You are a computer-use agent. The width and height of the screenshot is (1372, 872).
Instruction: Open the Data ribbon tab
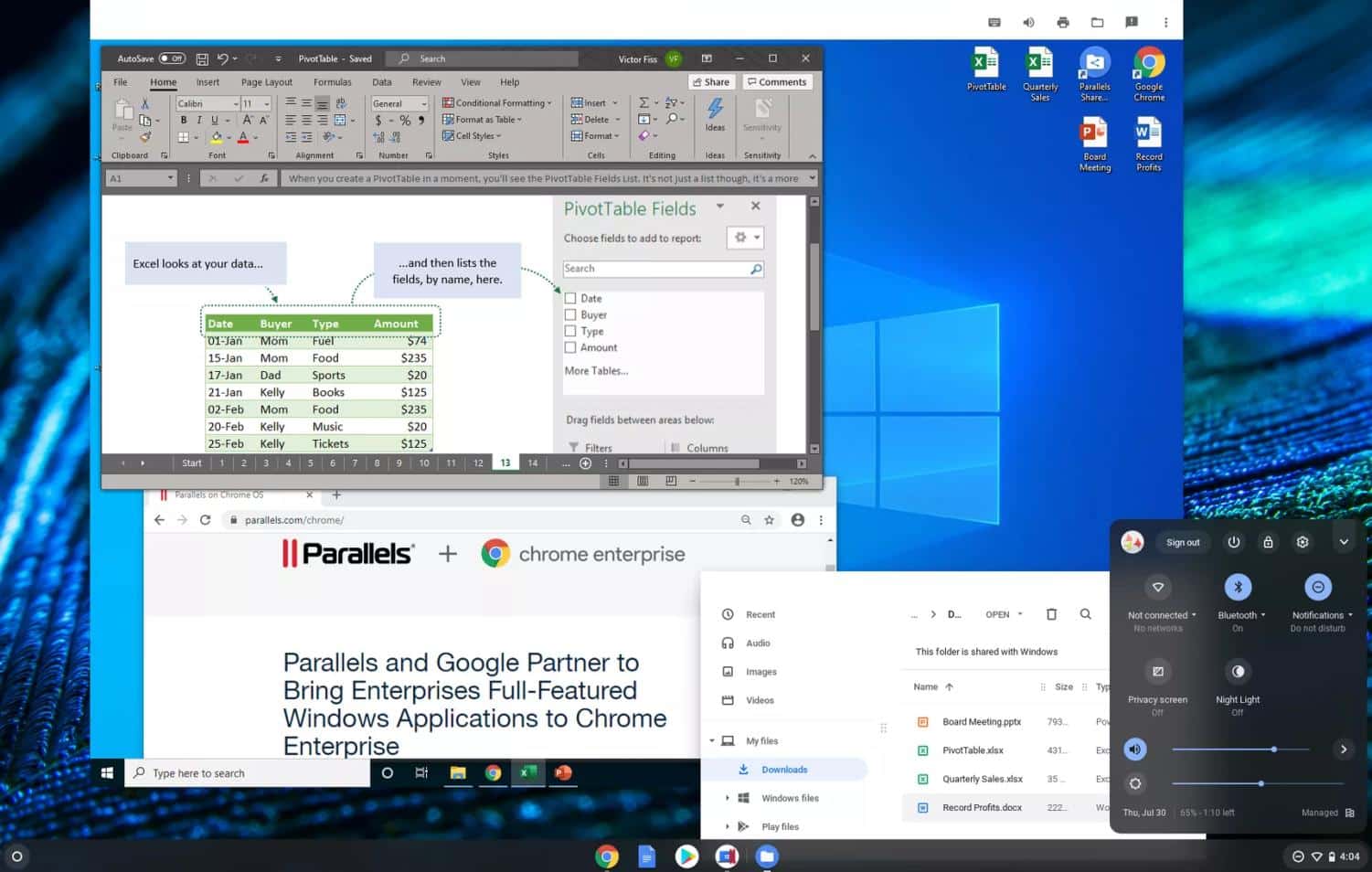click(x=382, y=82)
